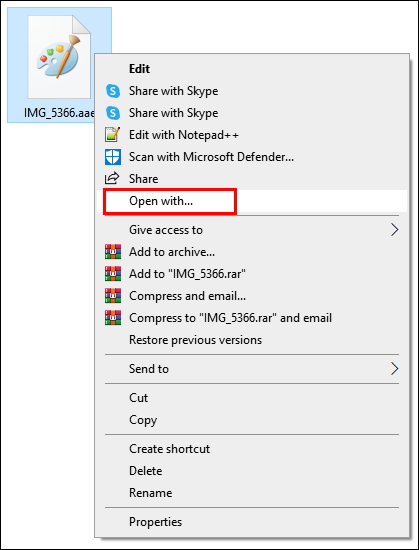Screen dimensions: 419x550
Task: Click WinRAR icon beside Add to archive
Action: (113, 252)
